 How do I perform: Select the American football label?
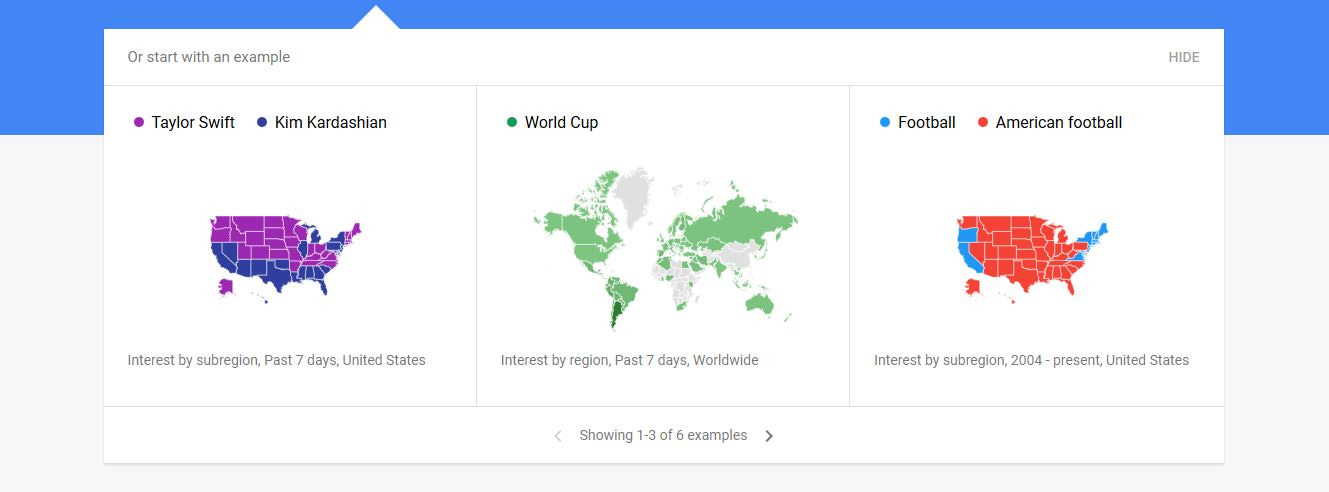point(1059,122)
